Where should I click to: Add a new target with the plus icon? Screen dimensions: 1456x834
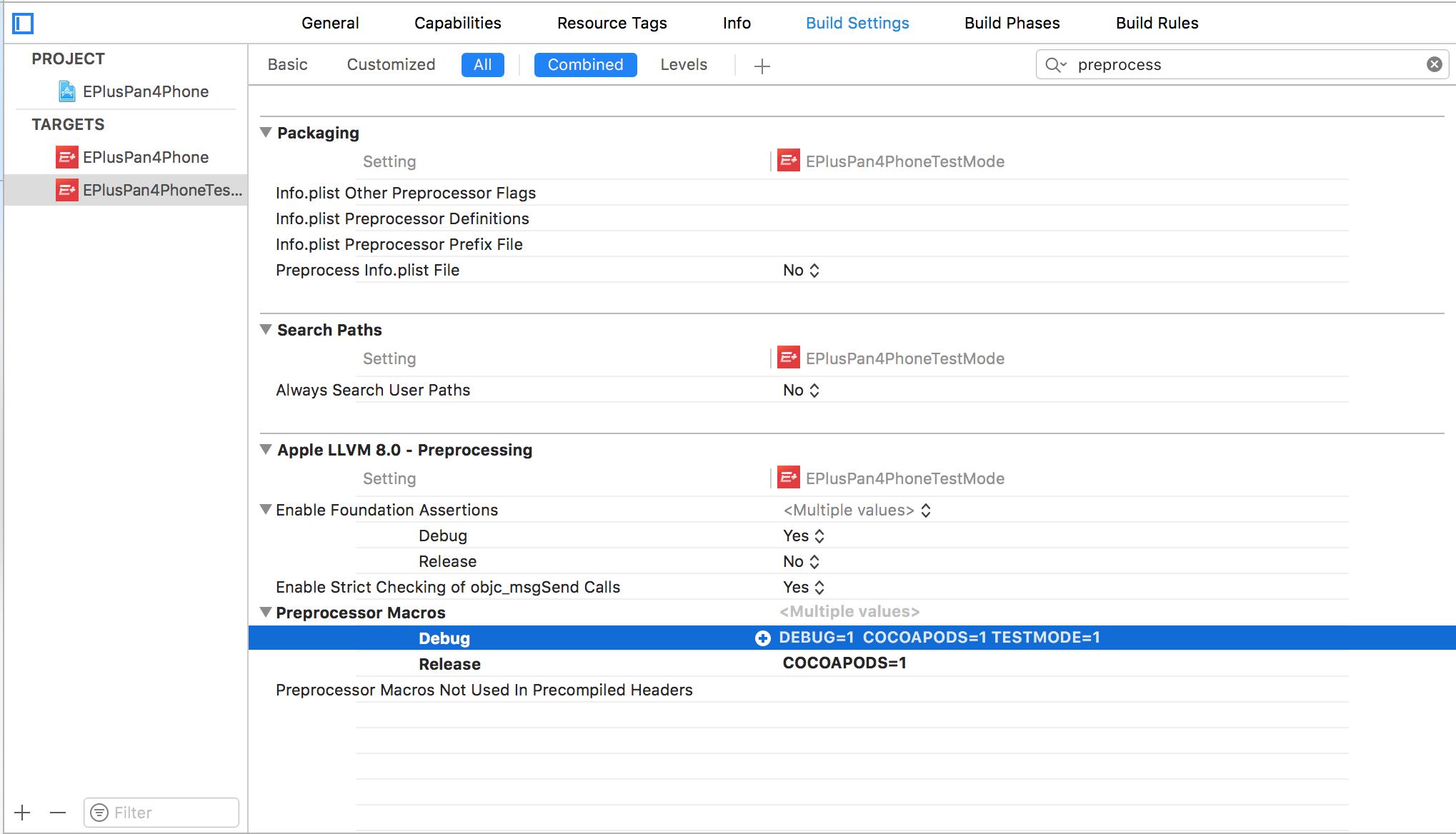[23, 813]
